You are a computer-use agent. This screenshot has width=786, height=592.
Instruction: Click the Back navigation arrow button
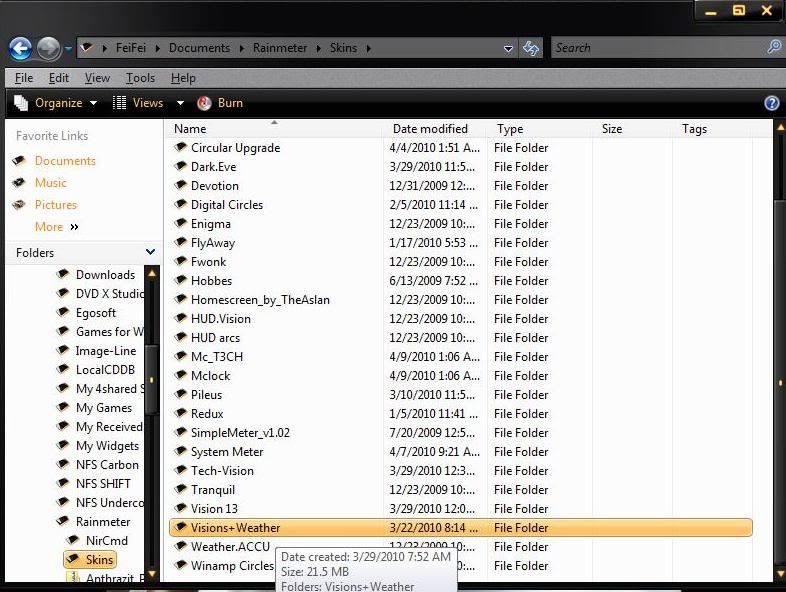pyautogui.click(x=20, y=48)
